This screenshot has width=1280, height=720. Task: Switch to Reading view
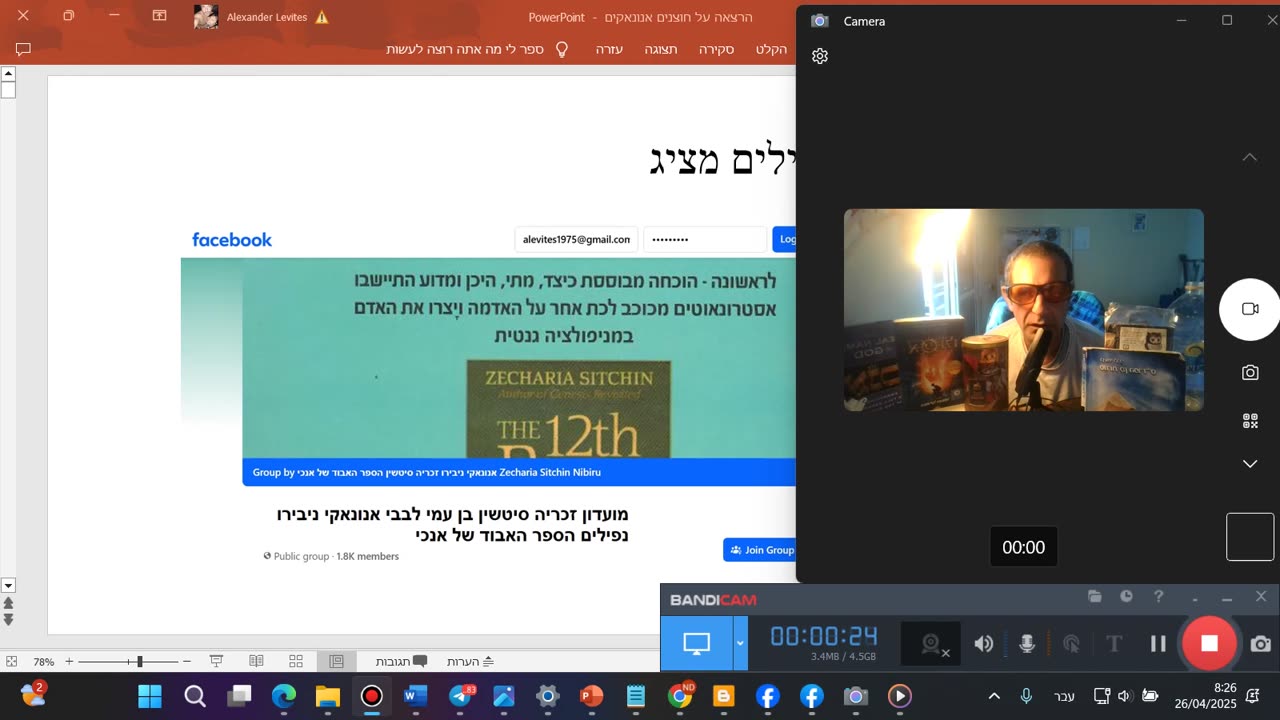[256, 661]
